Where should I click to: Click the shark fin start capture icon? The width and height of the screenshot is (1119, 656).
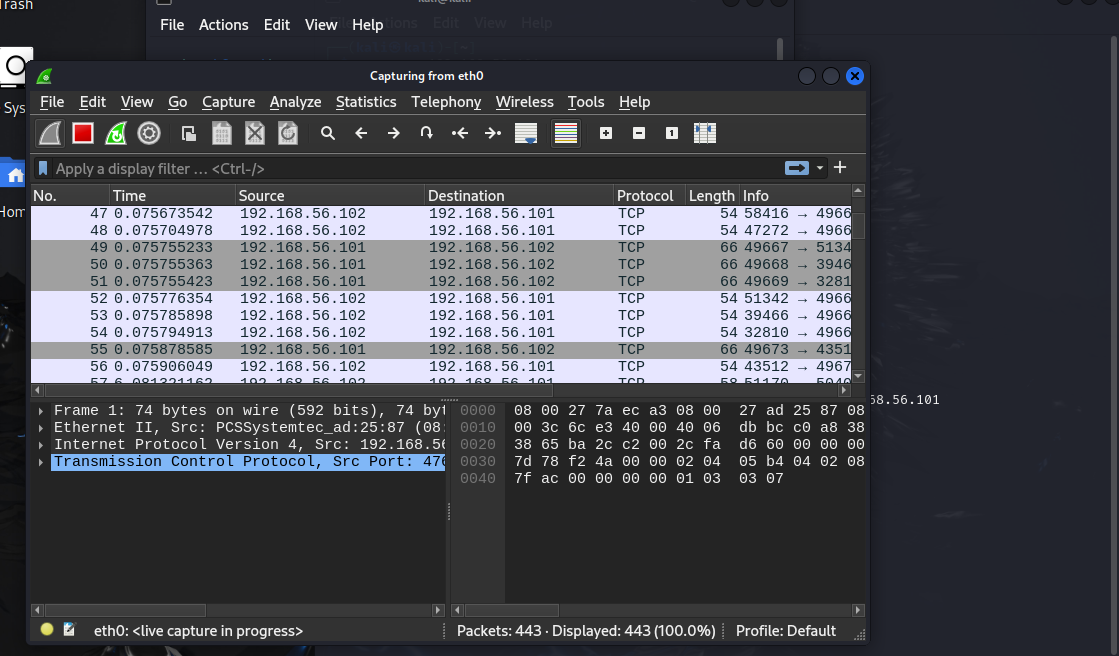coord(51,133)
